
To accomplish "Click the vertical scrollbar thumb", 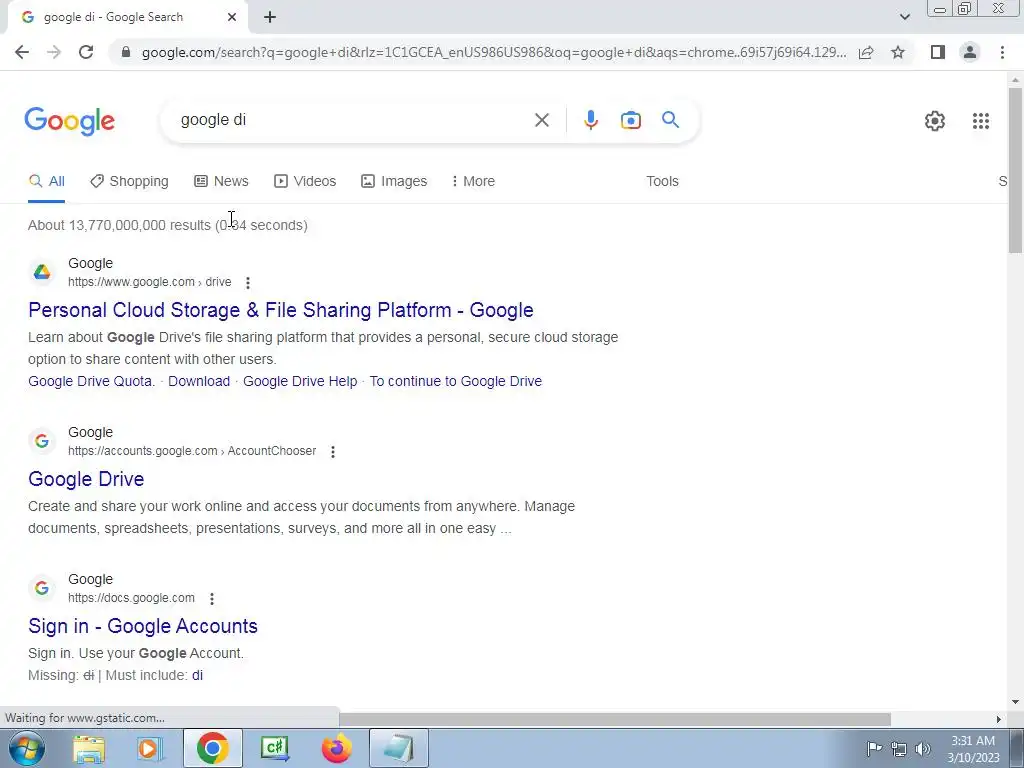I will [x=1015, y=170].
